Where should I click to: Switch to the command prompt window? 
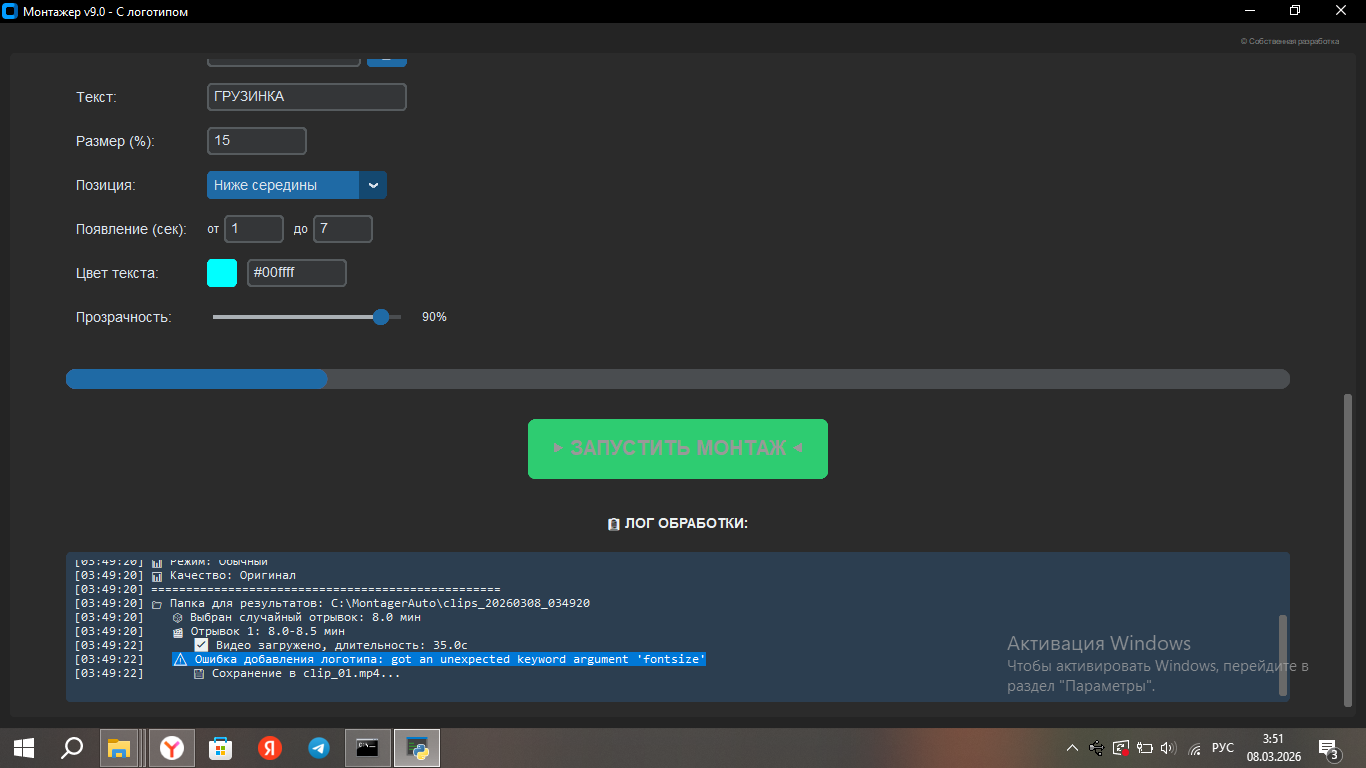(x=367, y=748)
